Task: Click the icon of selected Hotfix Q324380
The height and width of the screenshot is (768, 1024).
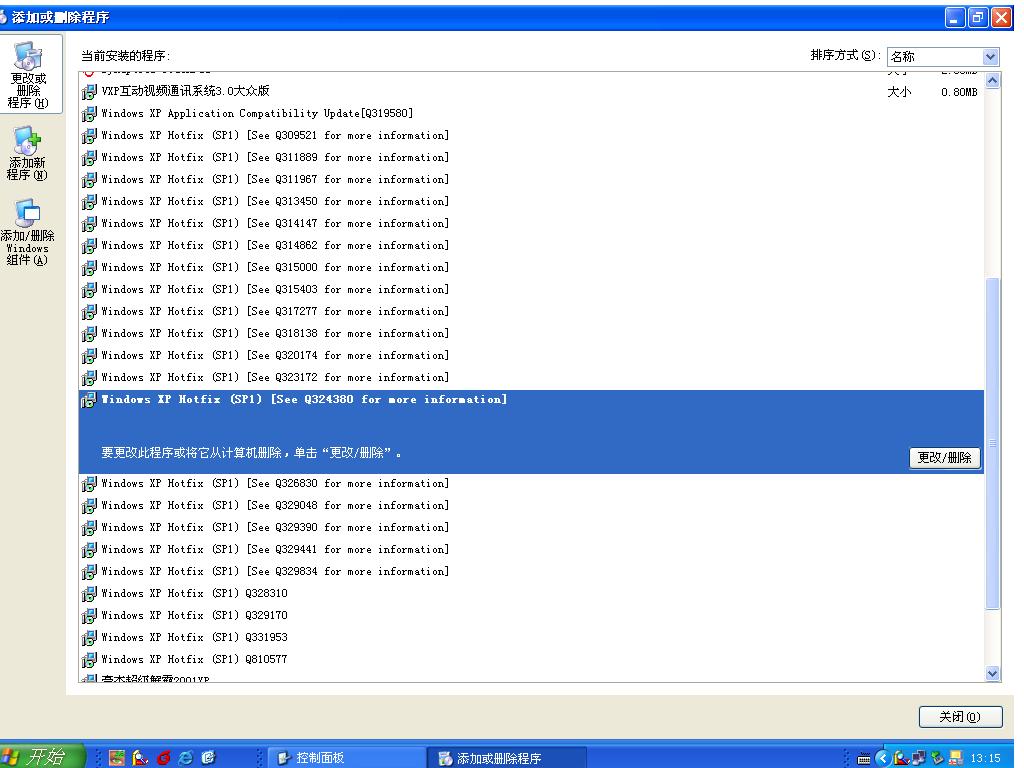Action: point(89,400)
